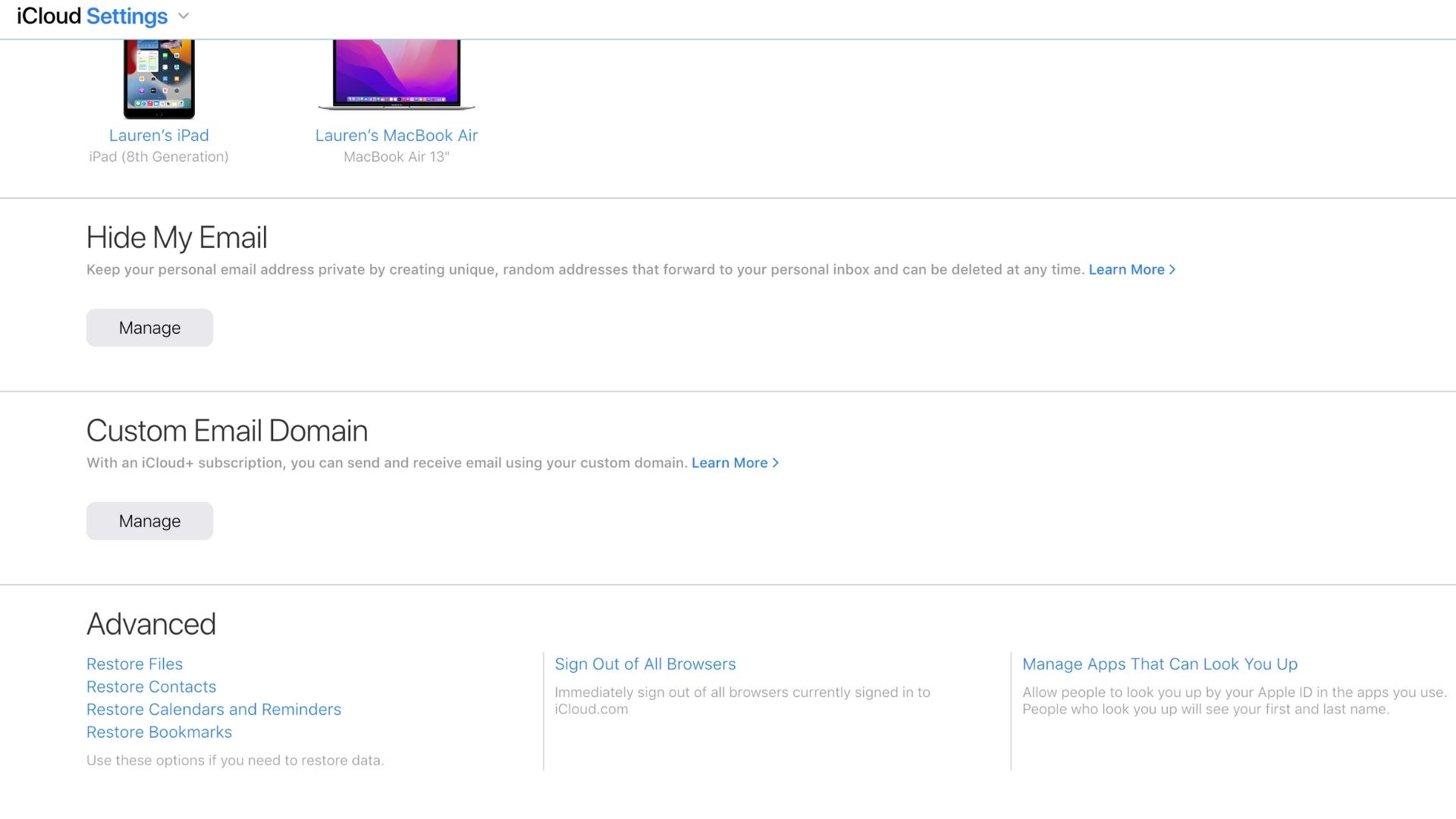
Task: Open Lauren's MacBook Air device thumbnail
Action: coord(397,75)
